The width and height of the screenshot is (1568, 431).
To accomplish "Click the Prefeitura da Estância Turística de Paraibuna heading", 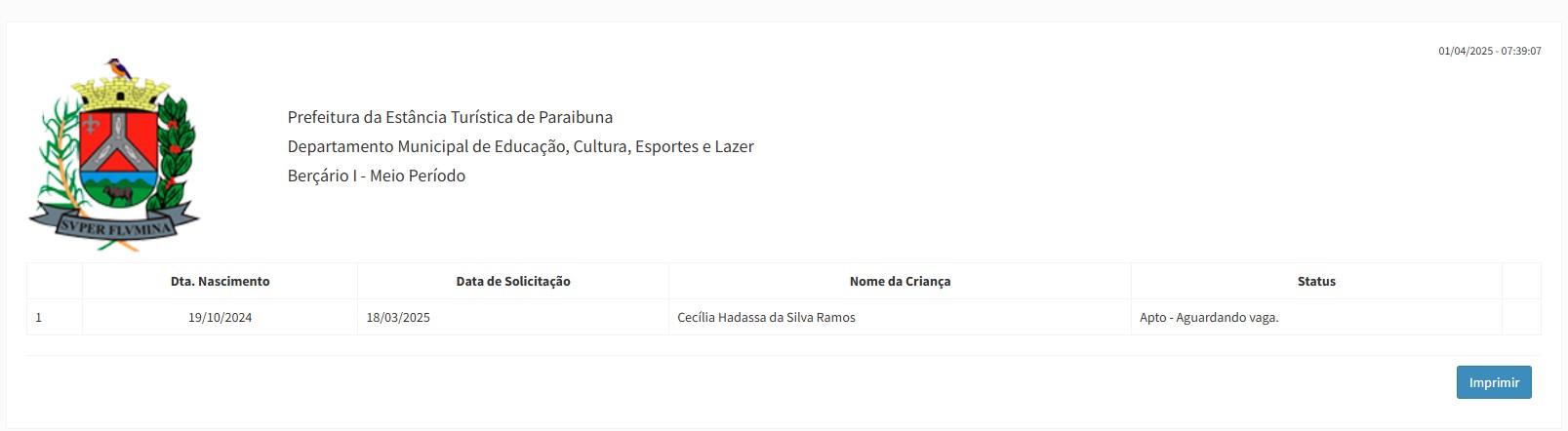I will click(450, 117).
